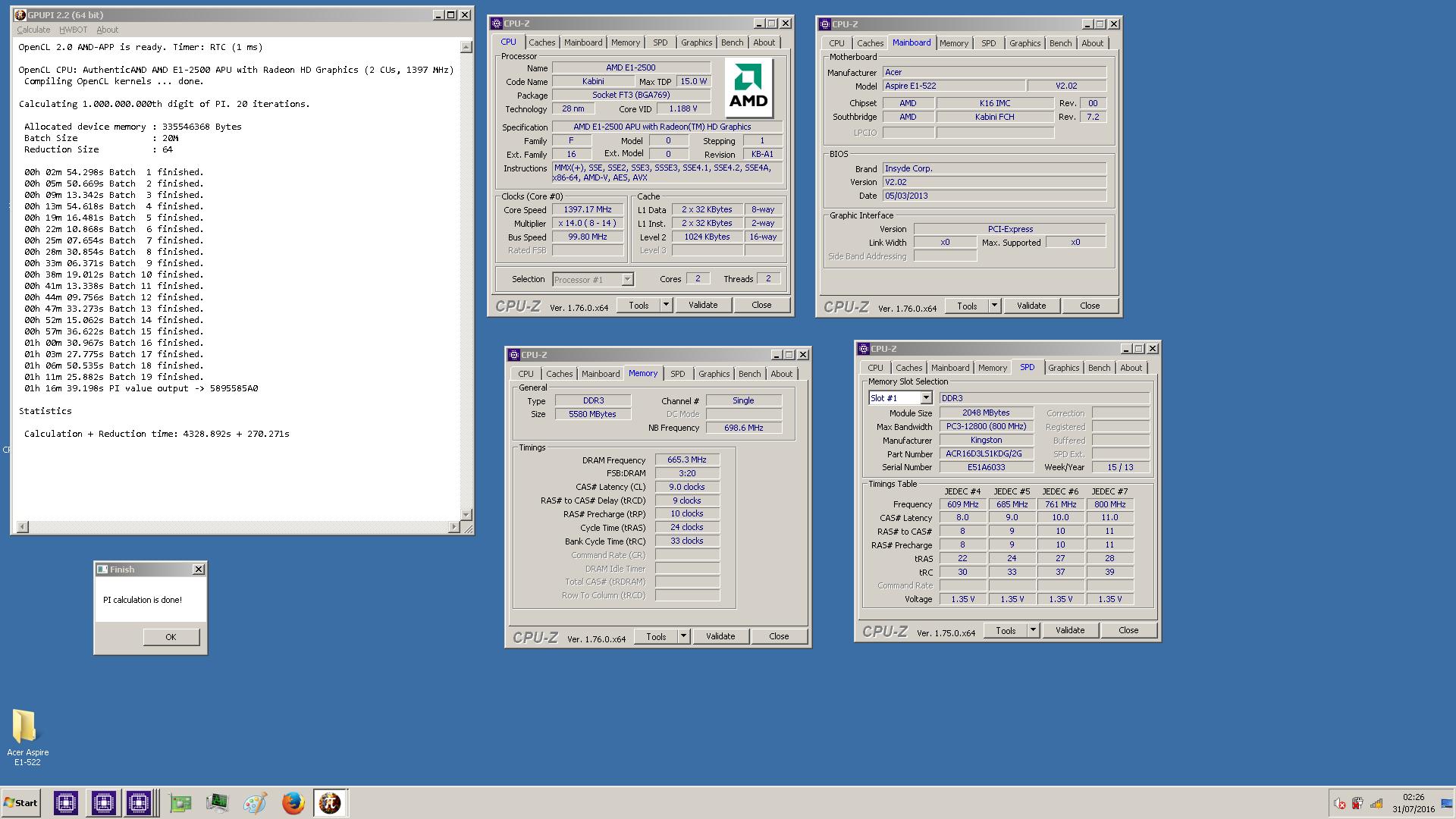This screenshot has width=1456, height=819.
Task: Select About tab in Mainboard window
Action: [1092, 43]
